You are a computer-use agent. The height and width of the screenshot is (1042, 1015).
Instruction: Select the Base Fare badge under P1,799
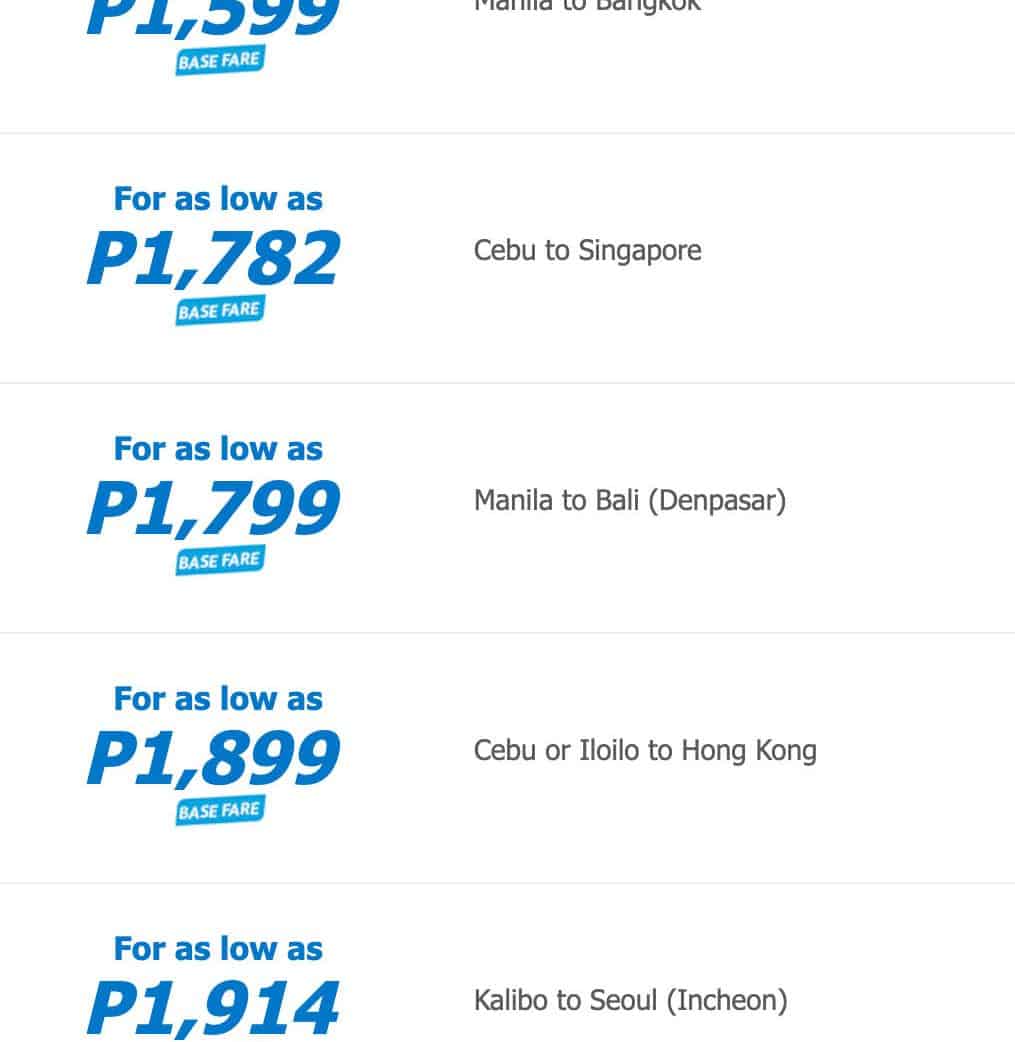tap(219, 561)
